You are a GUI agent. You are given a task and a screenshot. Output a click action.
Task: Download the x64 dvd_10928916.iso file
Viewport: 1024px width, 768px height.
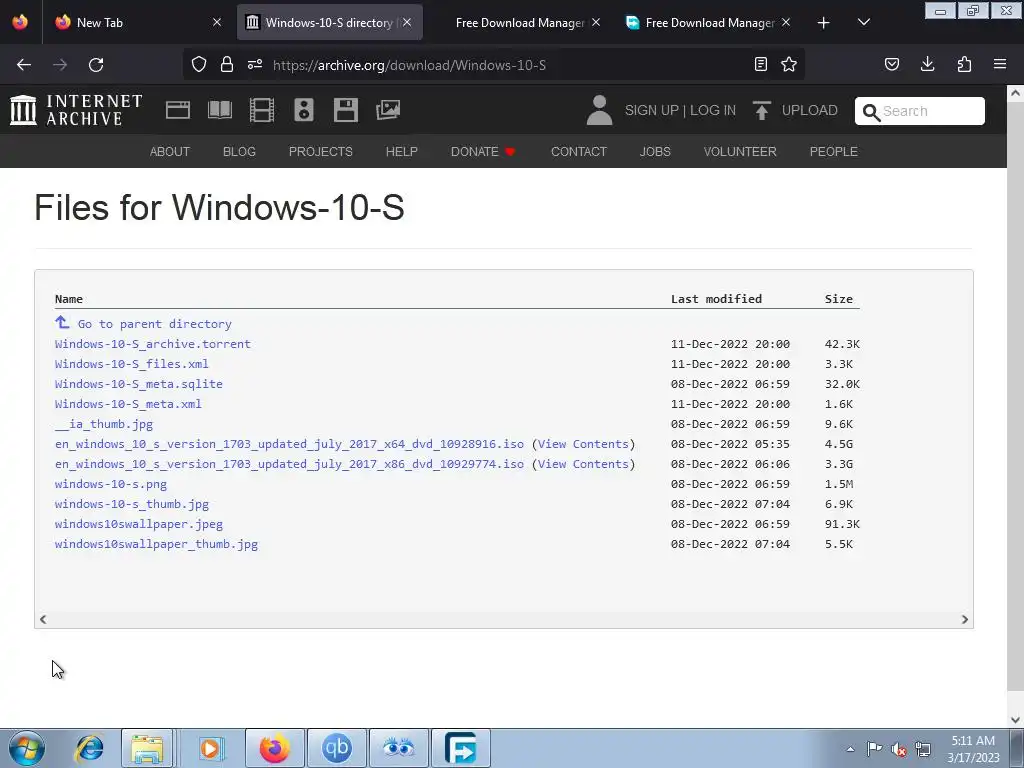pos(289,444)
